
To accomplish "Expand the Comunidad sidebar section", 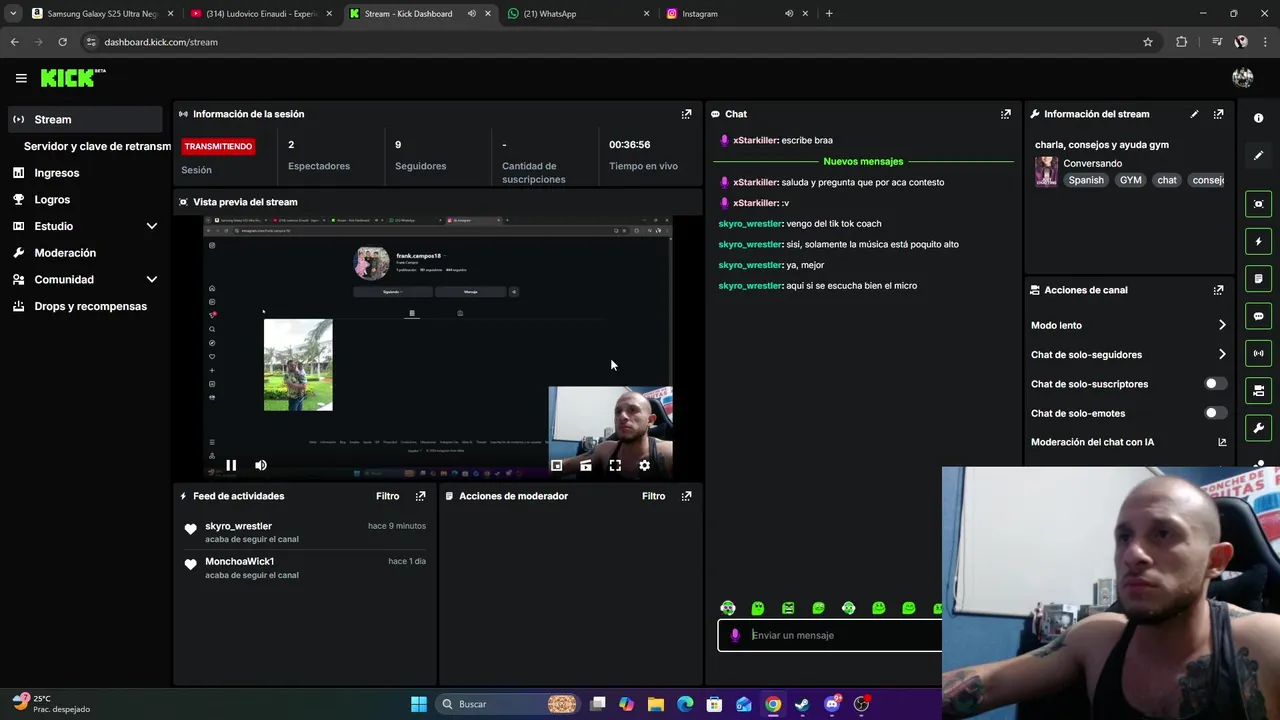I will click(x=152, y=280).
